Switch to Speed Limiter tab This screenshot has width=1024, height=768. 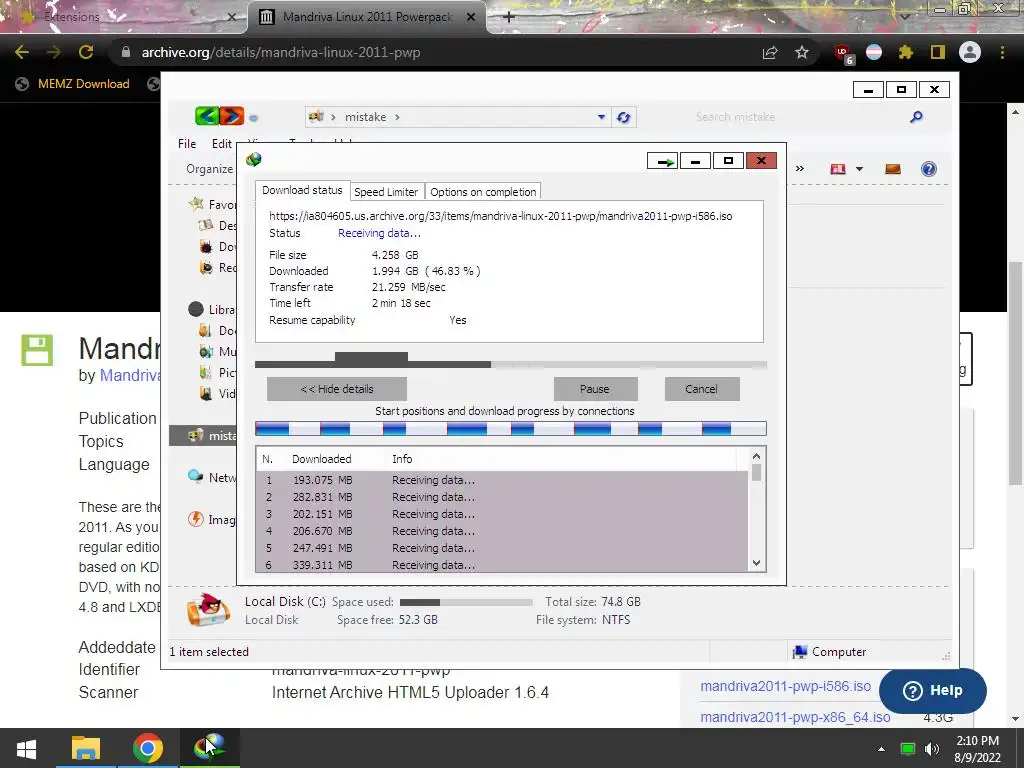(x=386, y=192)
